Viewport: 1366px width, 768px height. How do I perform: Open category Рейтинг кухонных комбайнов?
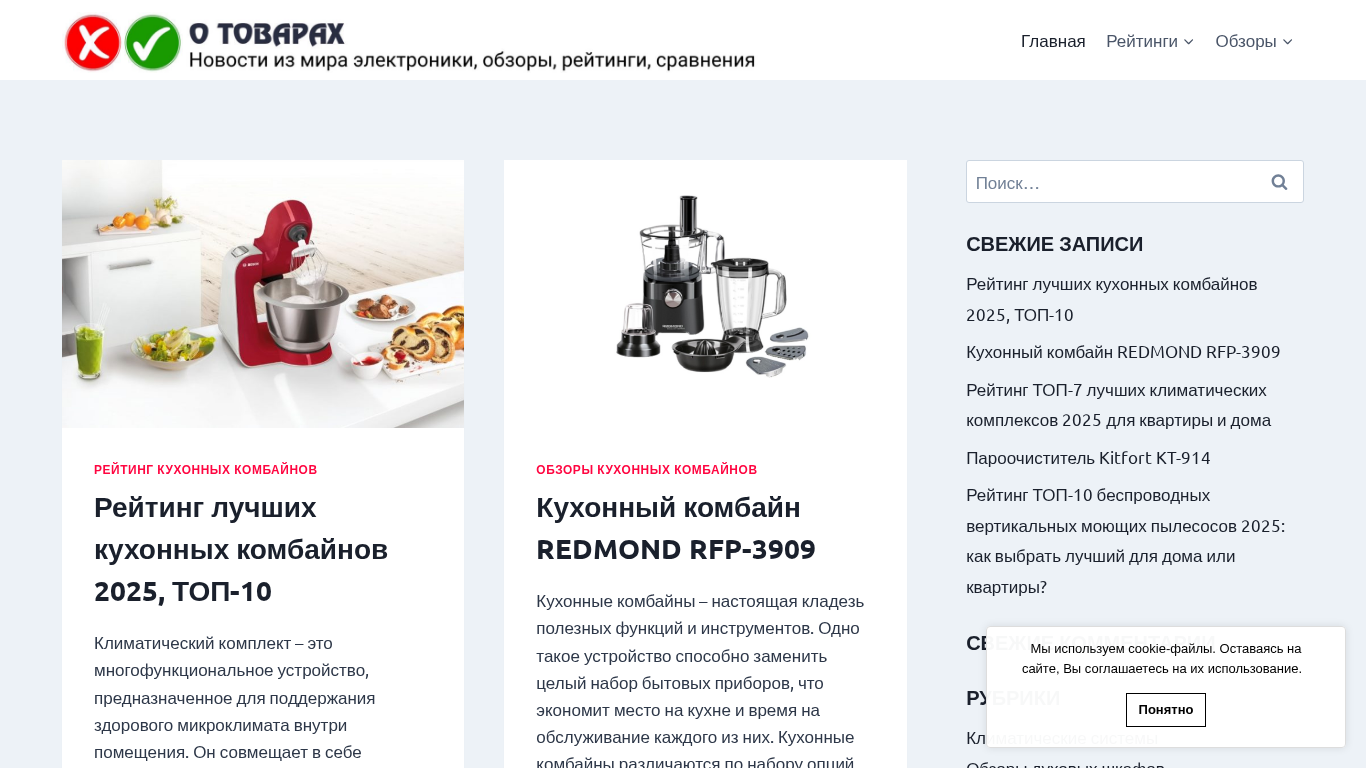click(x=206, y=470)
